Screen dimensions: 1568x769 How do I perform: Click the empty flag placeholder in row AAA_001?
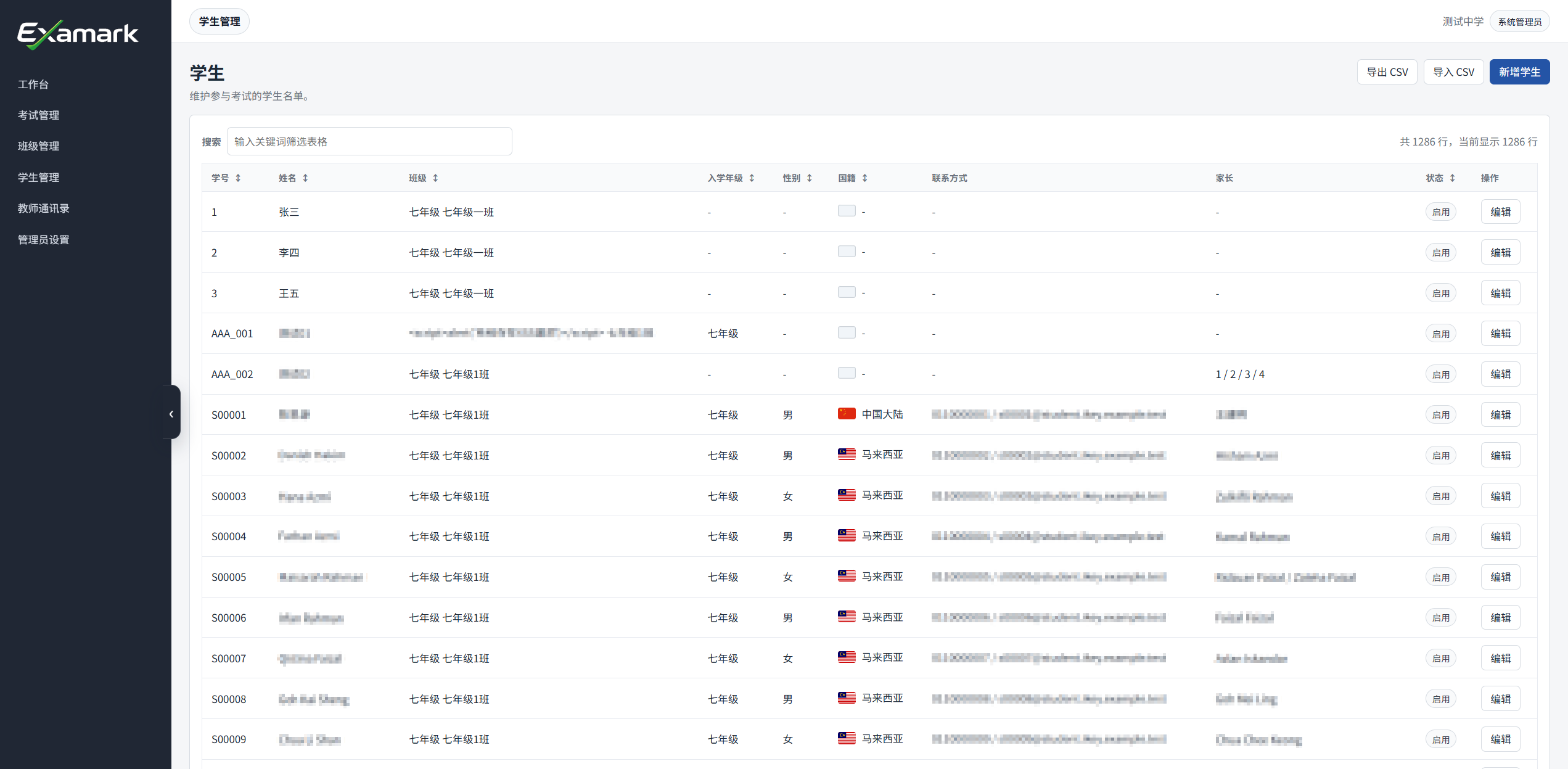pos(847,333)
